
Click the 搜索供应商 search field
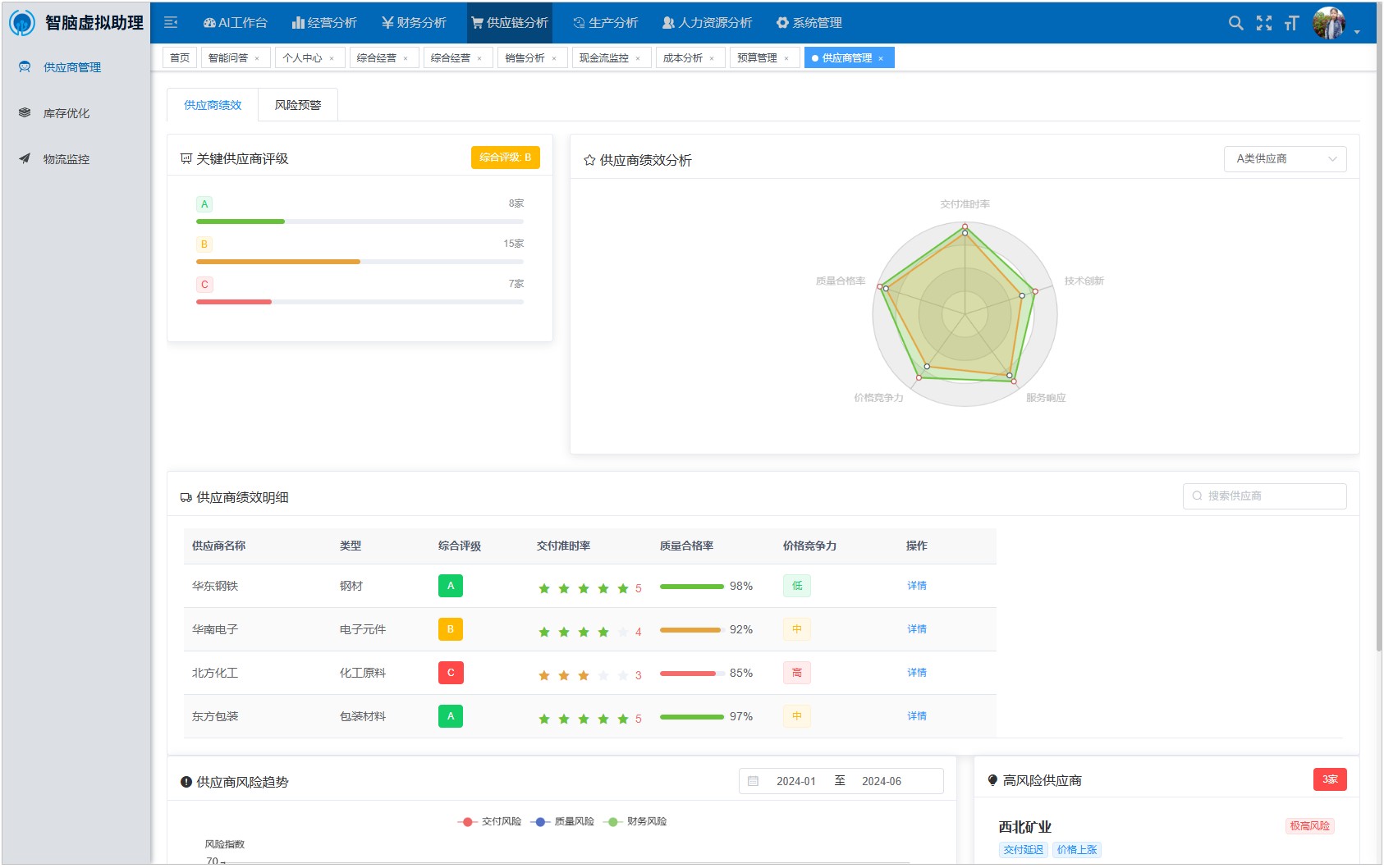click(x=1265, y=496)
